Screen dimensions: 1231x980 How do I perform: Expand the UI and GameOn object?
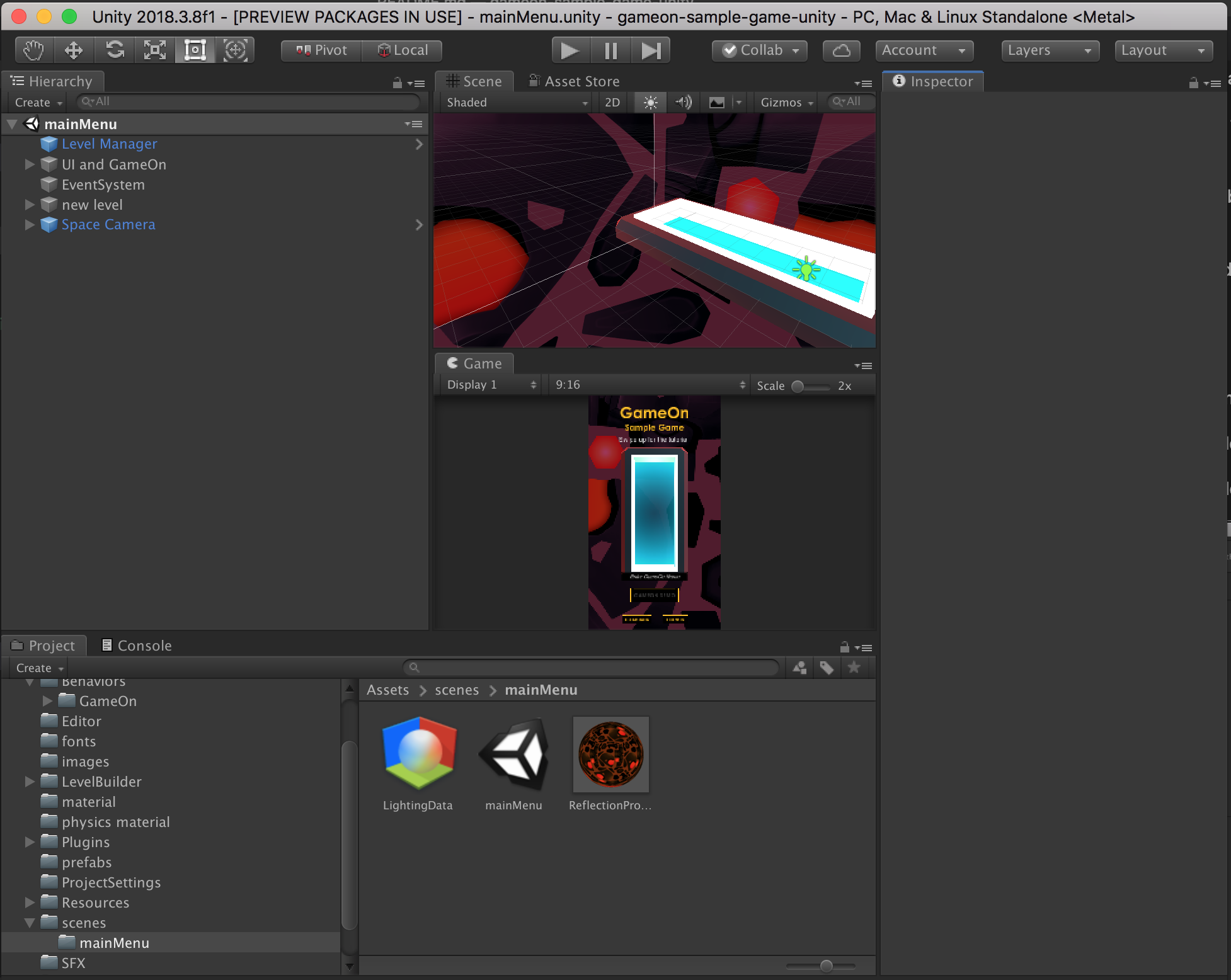pos(29,164)
